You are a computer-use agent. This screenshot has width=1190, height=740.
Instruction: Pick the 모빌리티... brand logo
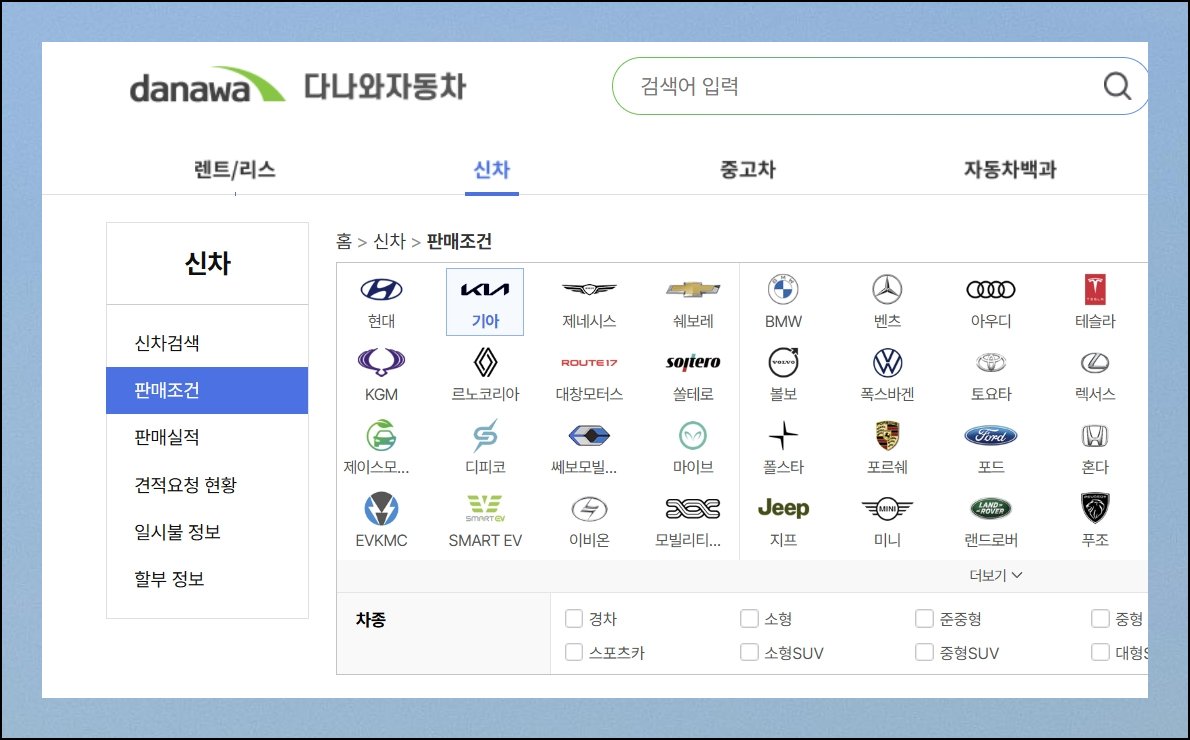pyautogui.click(x=693, y=508)
